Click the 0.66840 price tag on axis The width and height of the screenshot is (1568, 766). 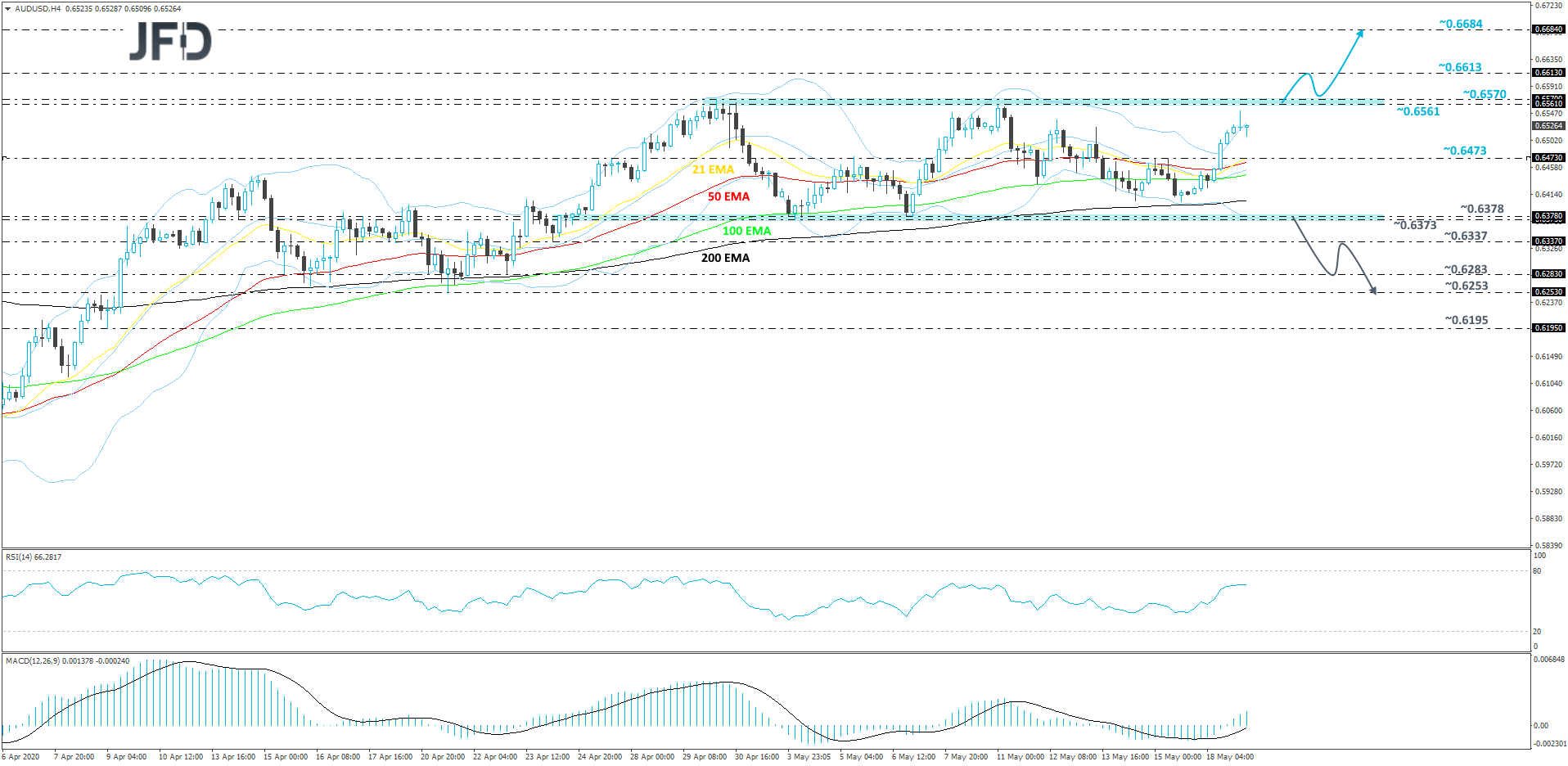tap(1548, 29)
